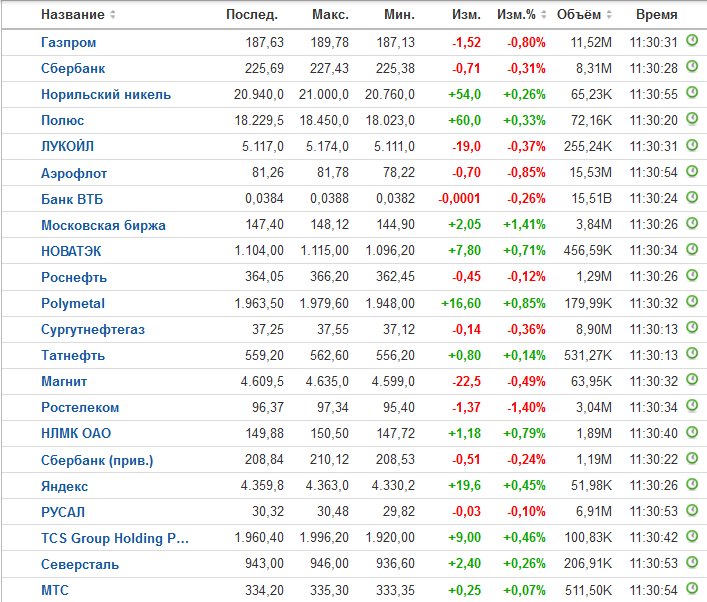Click the clock icon in the Сбербанк (прив.) row
This screenshot has width=707, height=602.
tap(692, 458)
